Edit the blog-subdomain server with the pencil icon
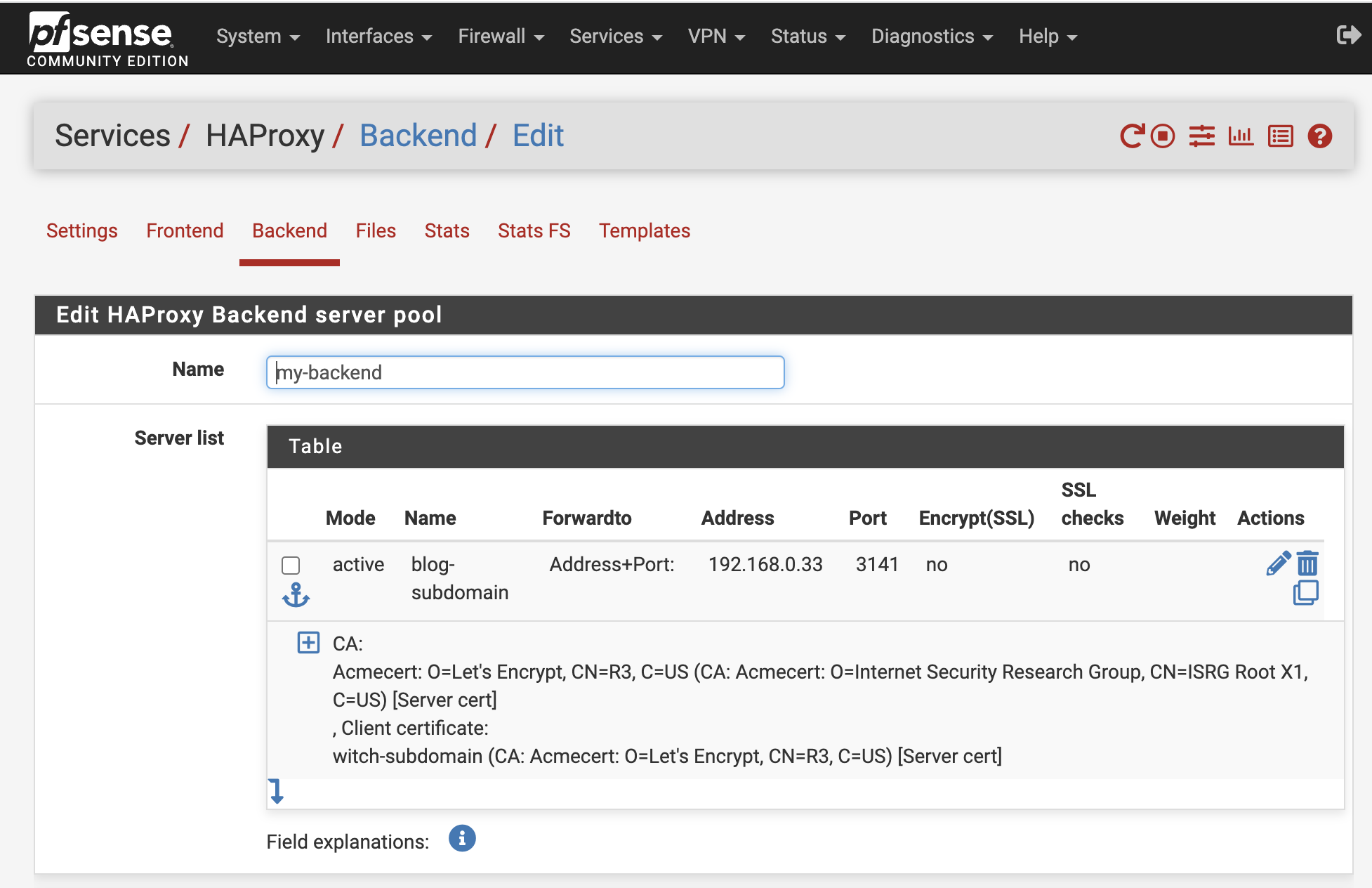 [1278, 563]
